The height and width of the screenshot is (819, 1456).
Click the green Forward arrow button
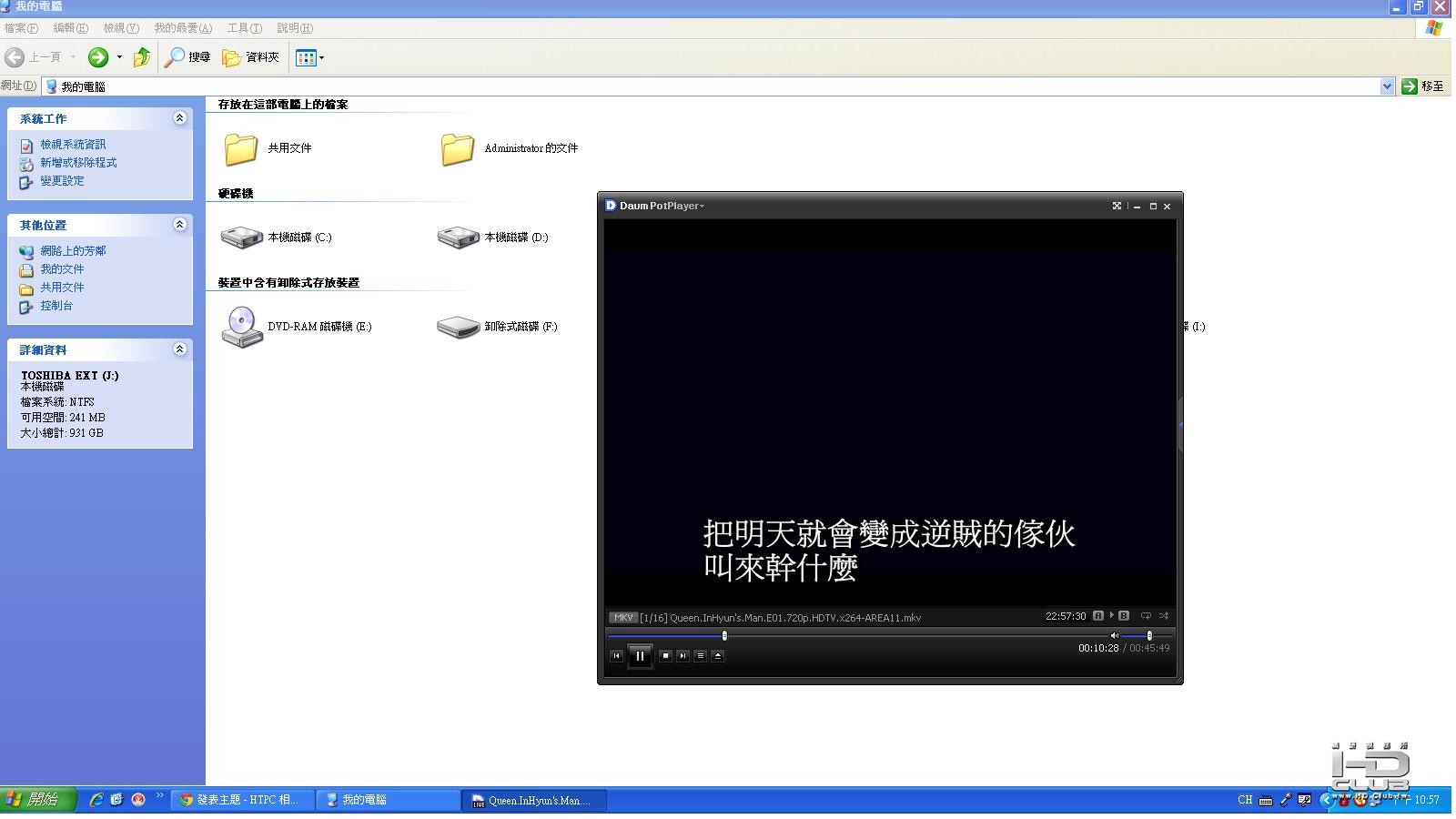coord(98,57)
